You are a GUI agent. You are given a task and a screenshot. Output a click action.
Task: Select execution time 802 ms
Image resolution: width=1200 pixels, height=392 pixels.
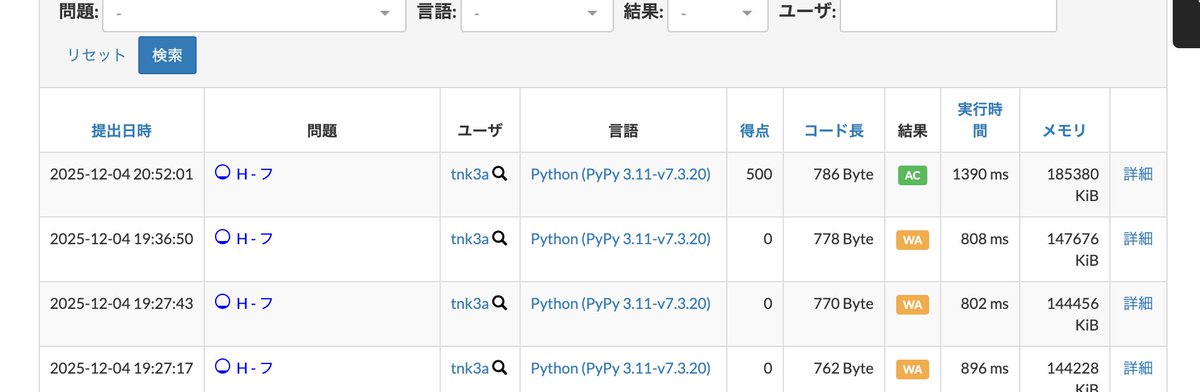[x=985, y=303]
